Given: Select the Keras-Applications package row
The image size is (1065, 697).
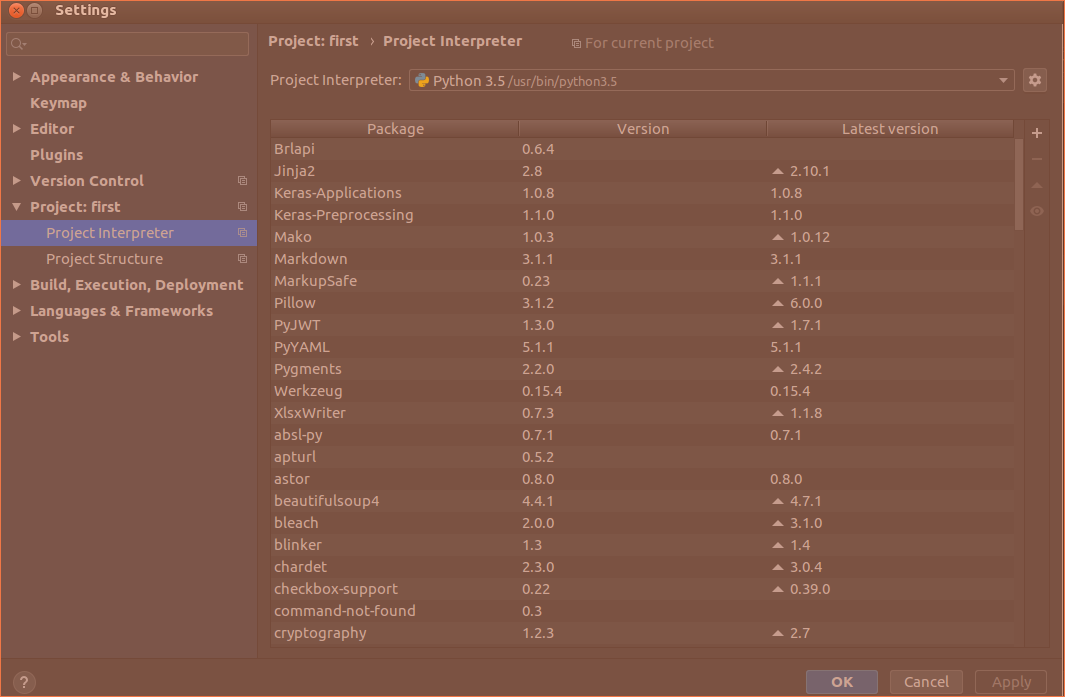Looking at the screenshot, I should coord(643,193).
